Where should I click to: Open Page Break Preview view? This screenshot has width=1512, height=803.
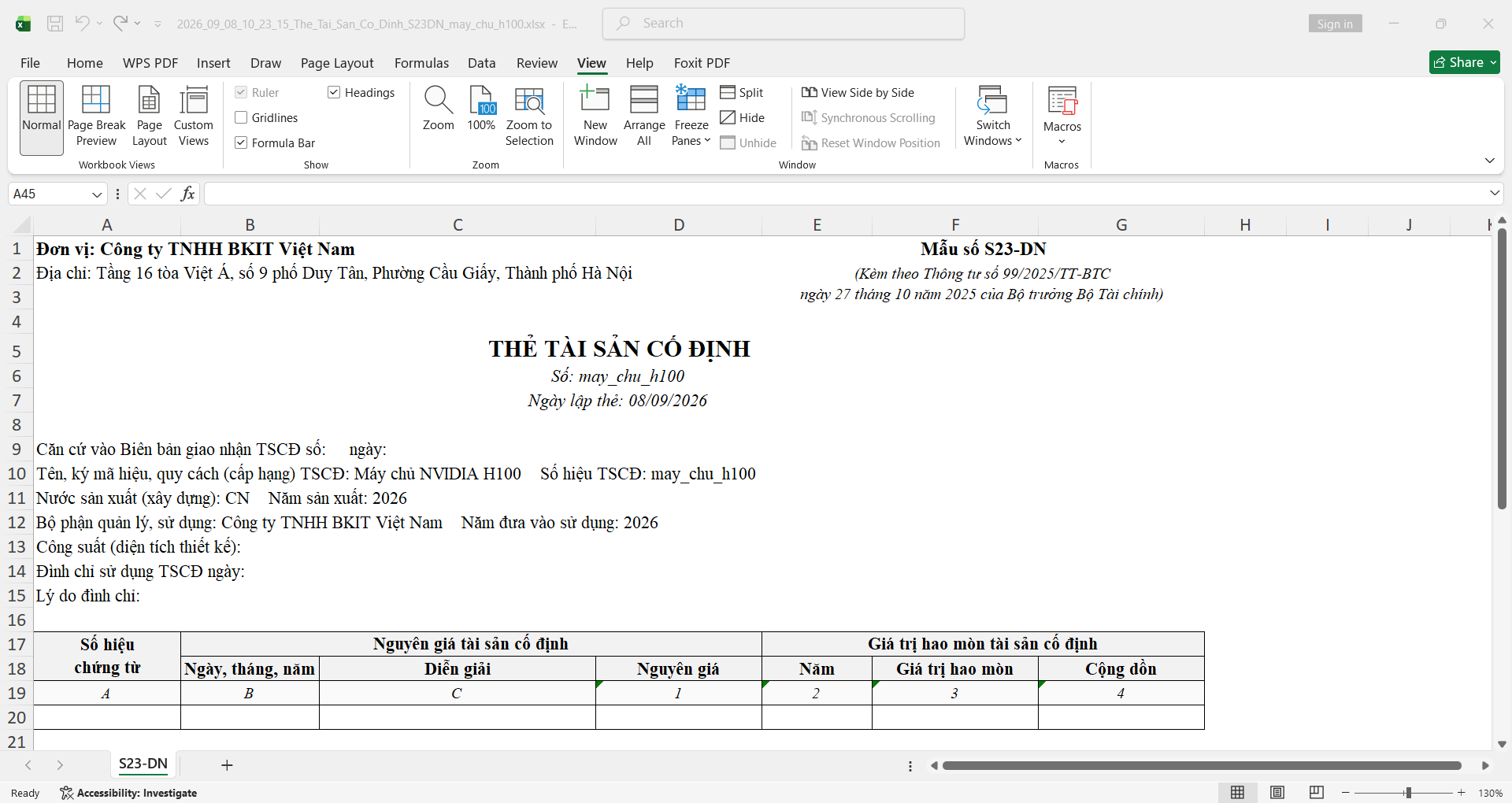pyautogui.click(x=96, y=117)
